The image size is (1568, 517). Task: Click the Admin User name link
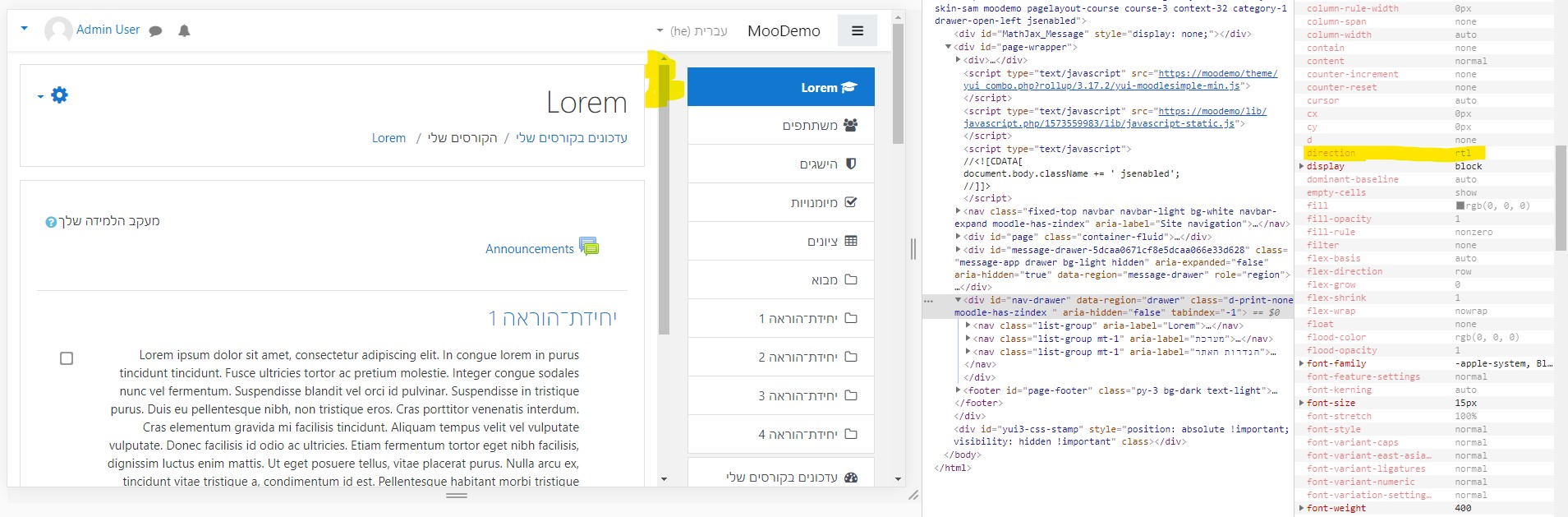coord(108,30)
